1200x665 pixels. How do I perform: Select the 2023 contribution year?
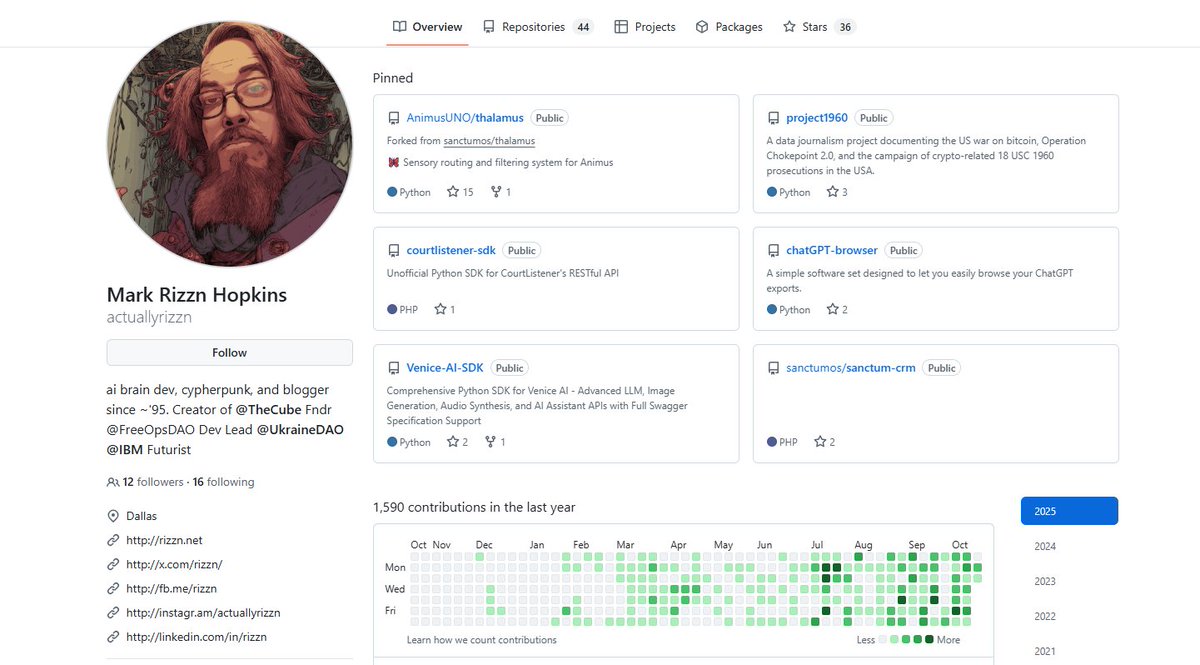tap(1045, 582)
